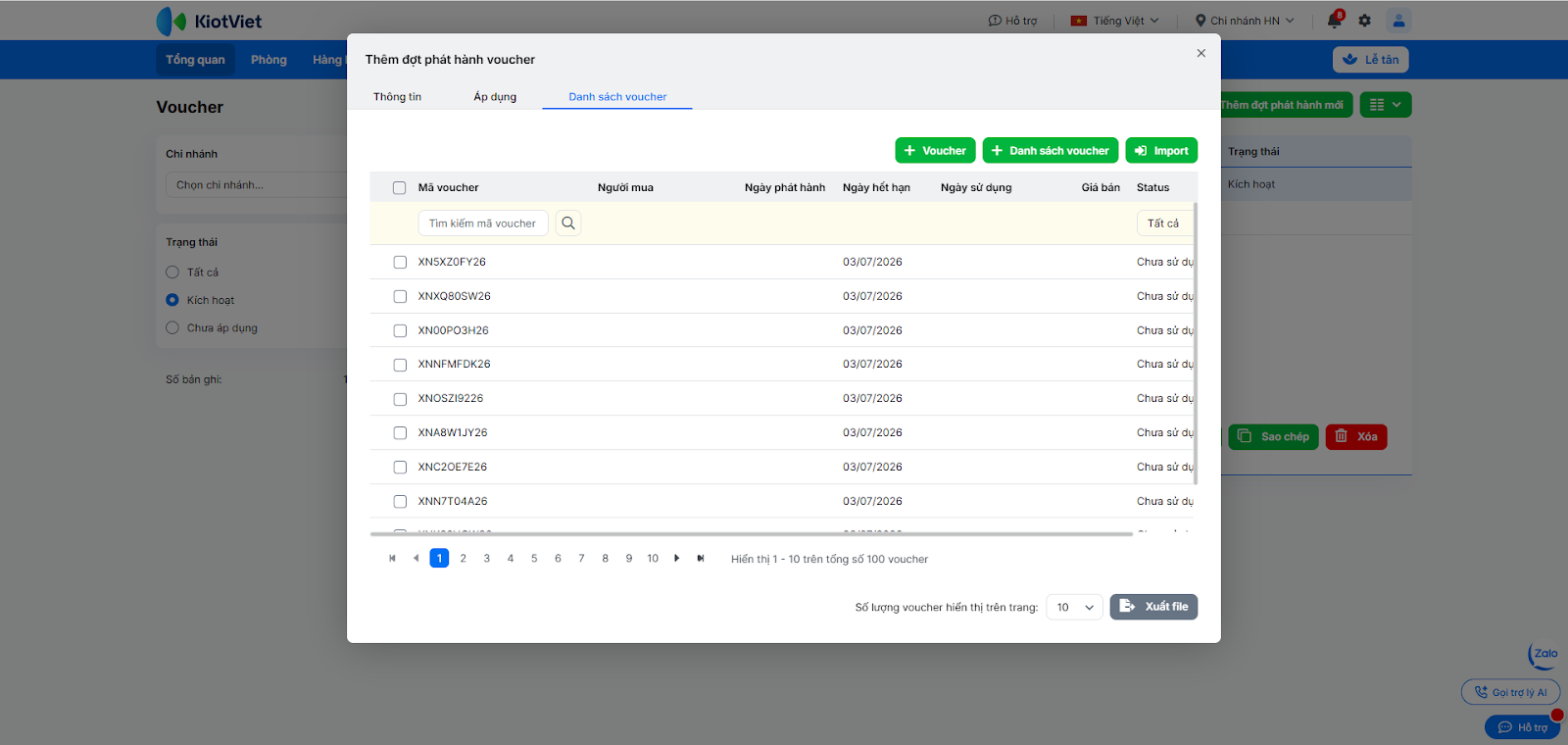
Task: Go to previous voucher page
Action: [416, 559]
